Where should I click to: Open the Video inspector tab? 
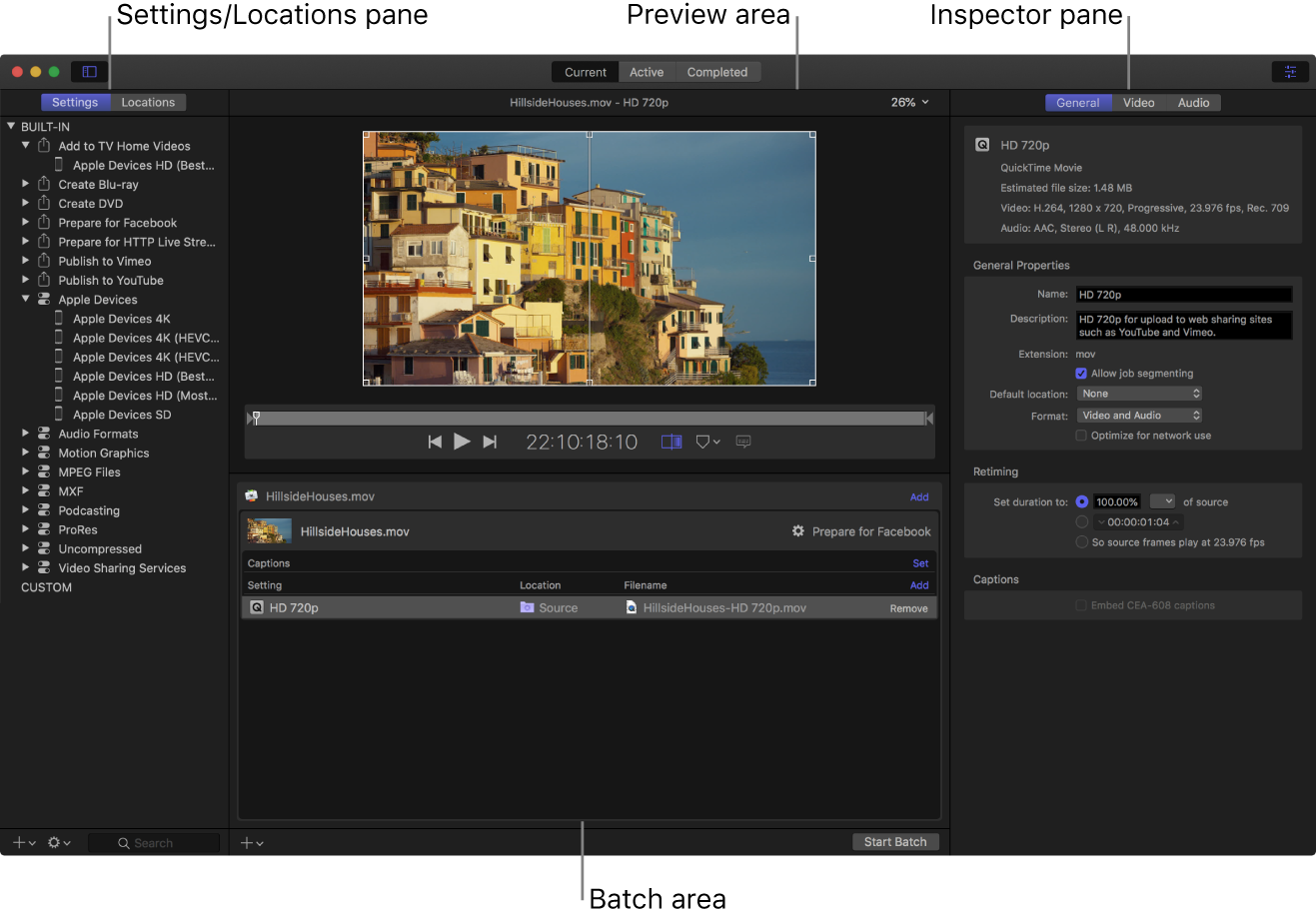[1138, 103]
